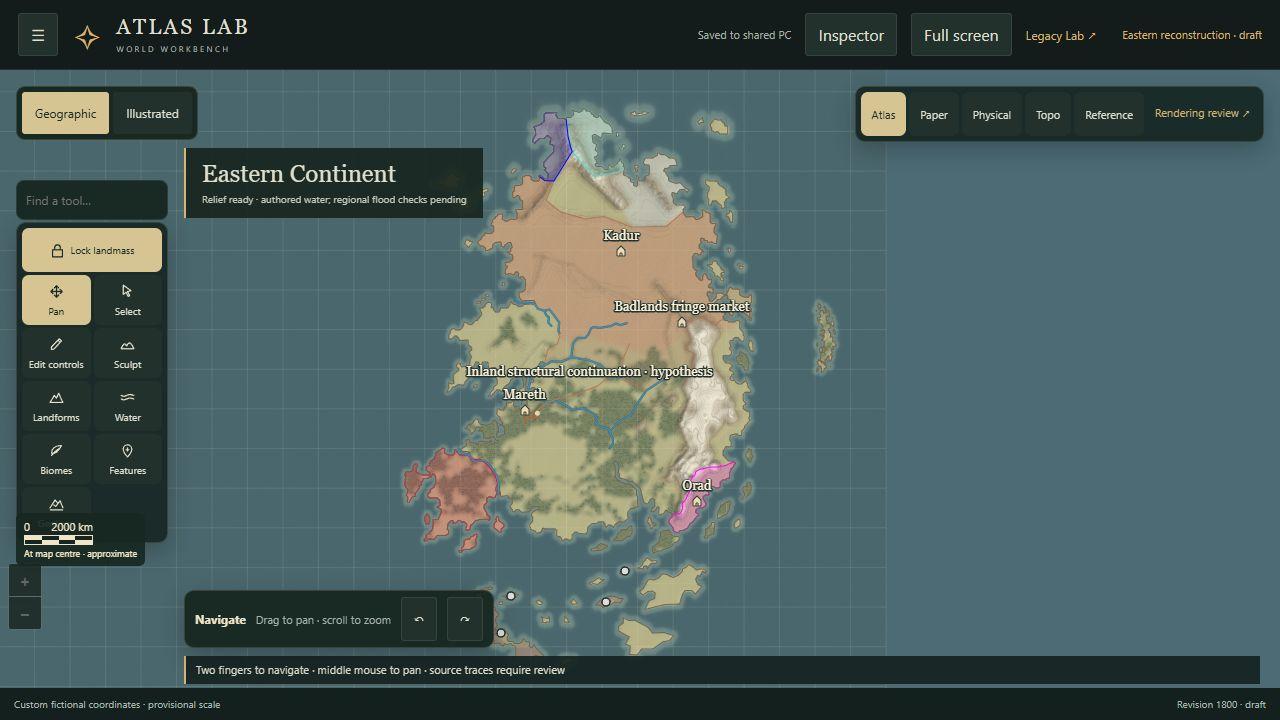The image size is (1280, 720).
Task: Open the Inspector panel
Action: pyautogui.click(x=851, y=35)
